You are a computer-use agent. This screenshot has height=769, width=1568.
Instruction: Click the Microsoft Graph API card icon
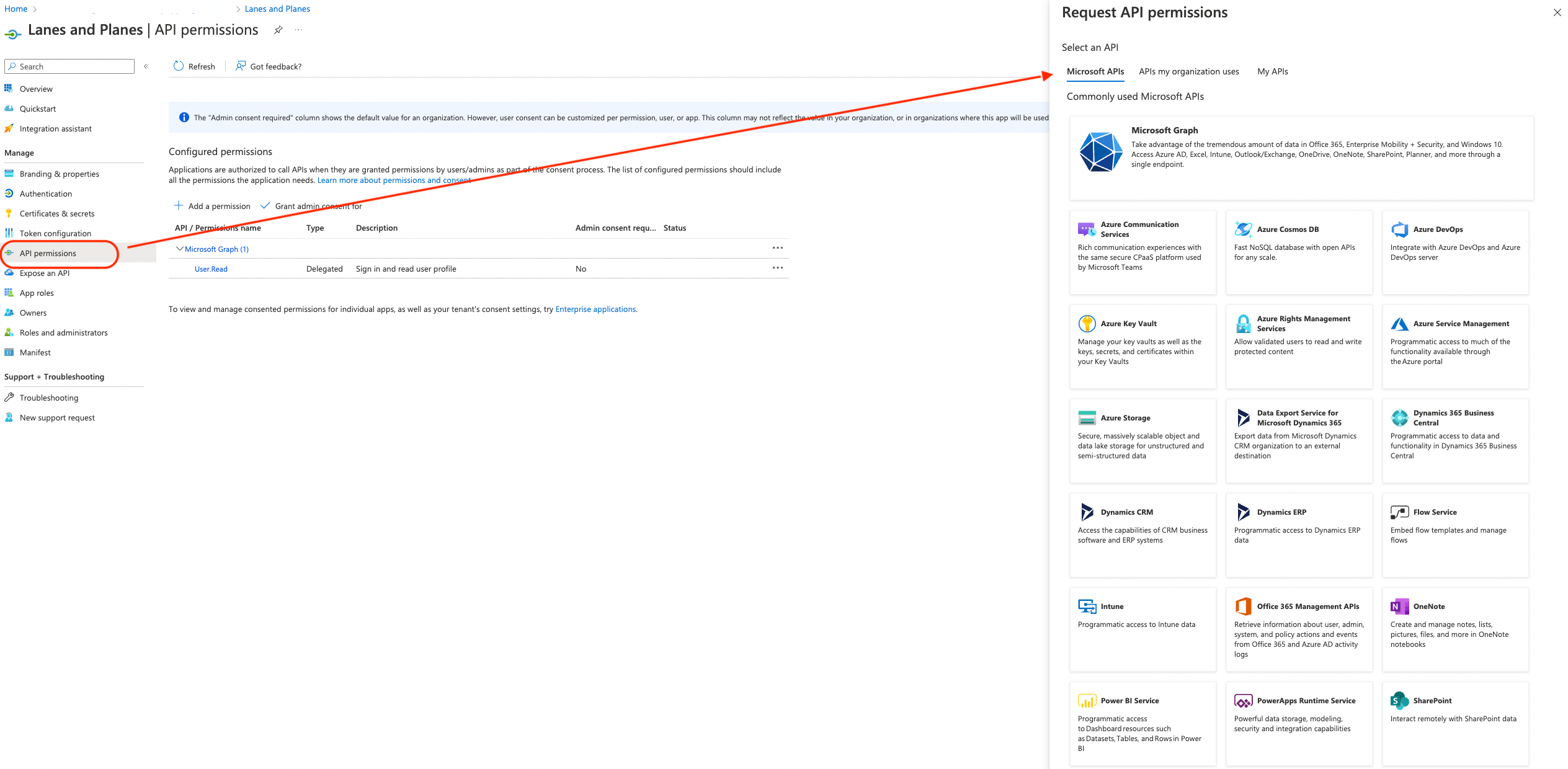[x=1100, y=152]
